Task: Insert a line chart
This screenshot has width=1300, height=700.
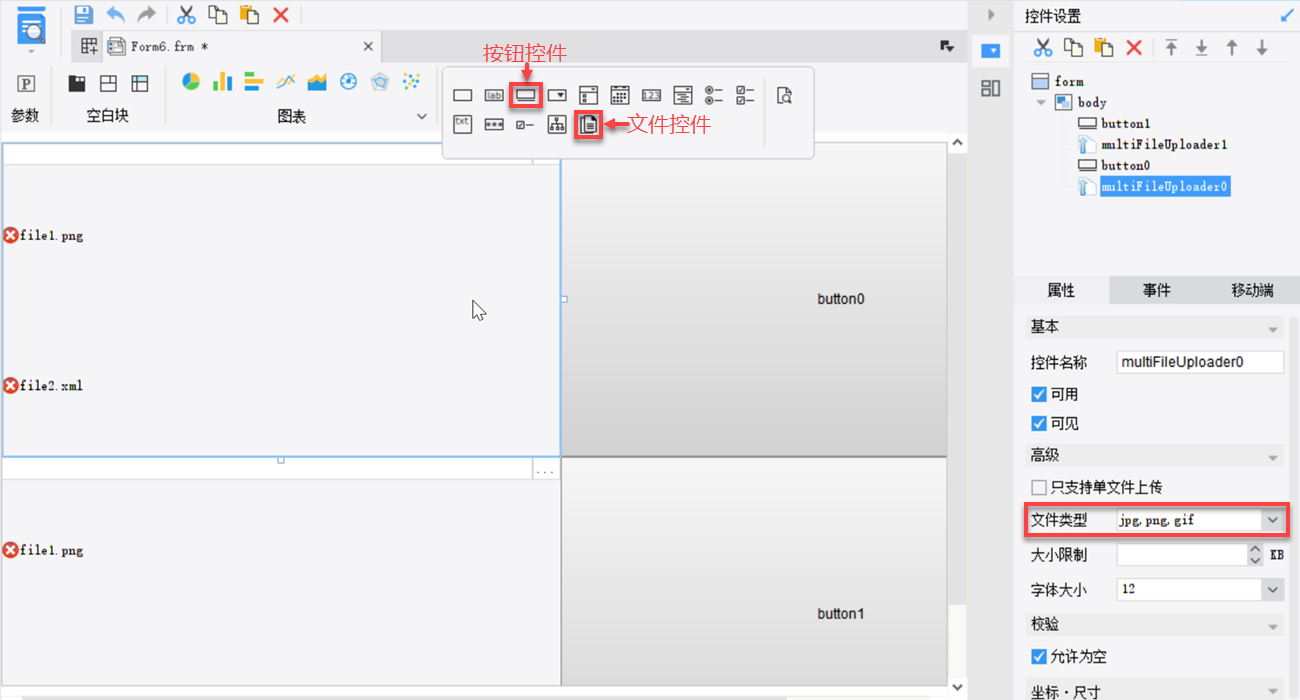Action: click(285, 82)
